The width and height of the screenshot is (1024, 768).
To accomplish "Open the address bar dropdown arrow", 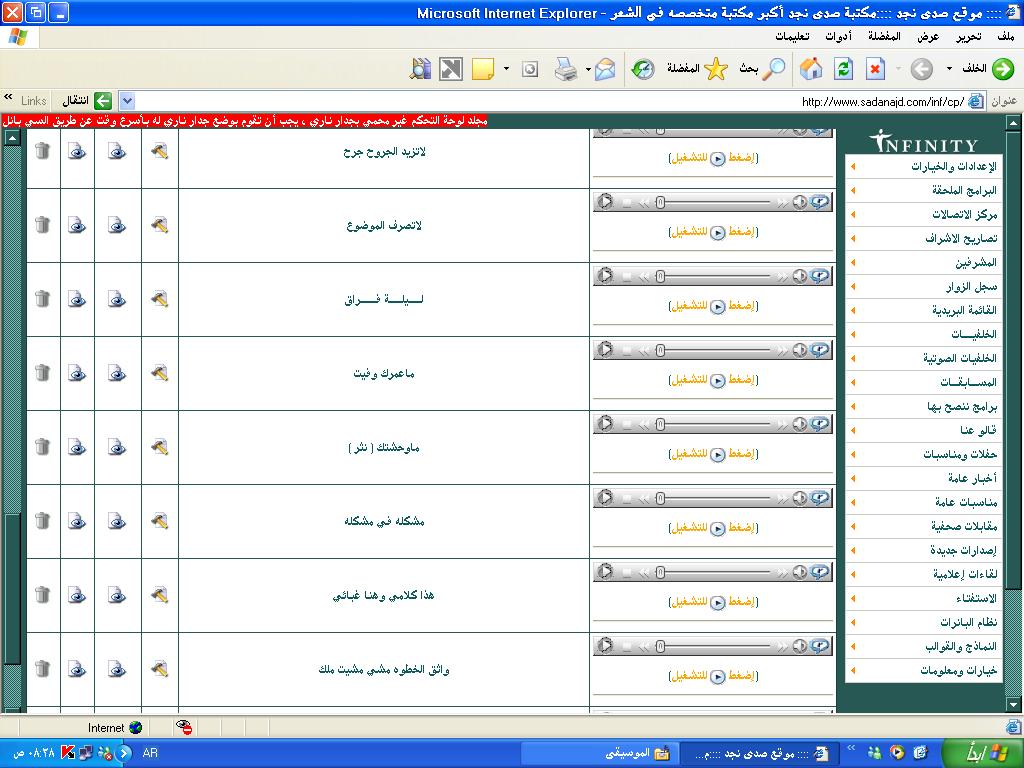I will [x=126, y=101].
